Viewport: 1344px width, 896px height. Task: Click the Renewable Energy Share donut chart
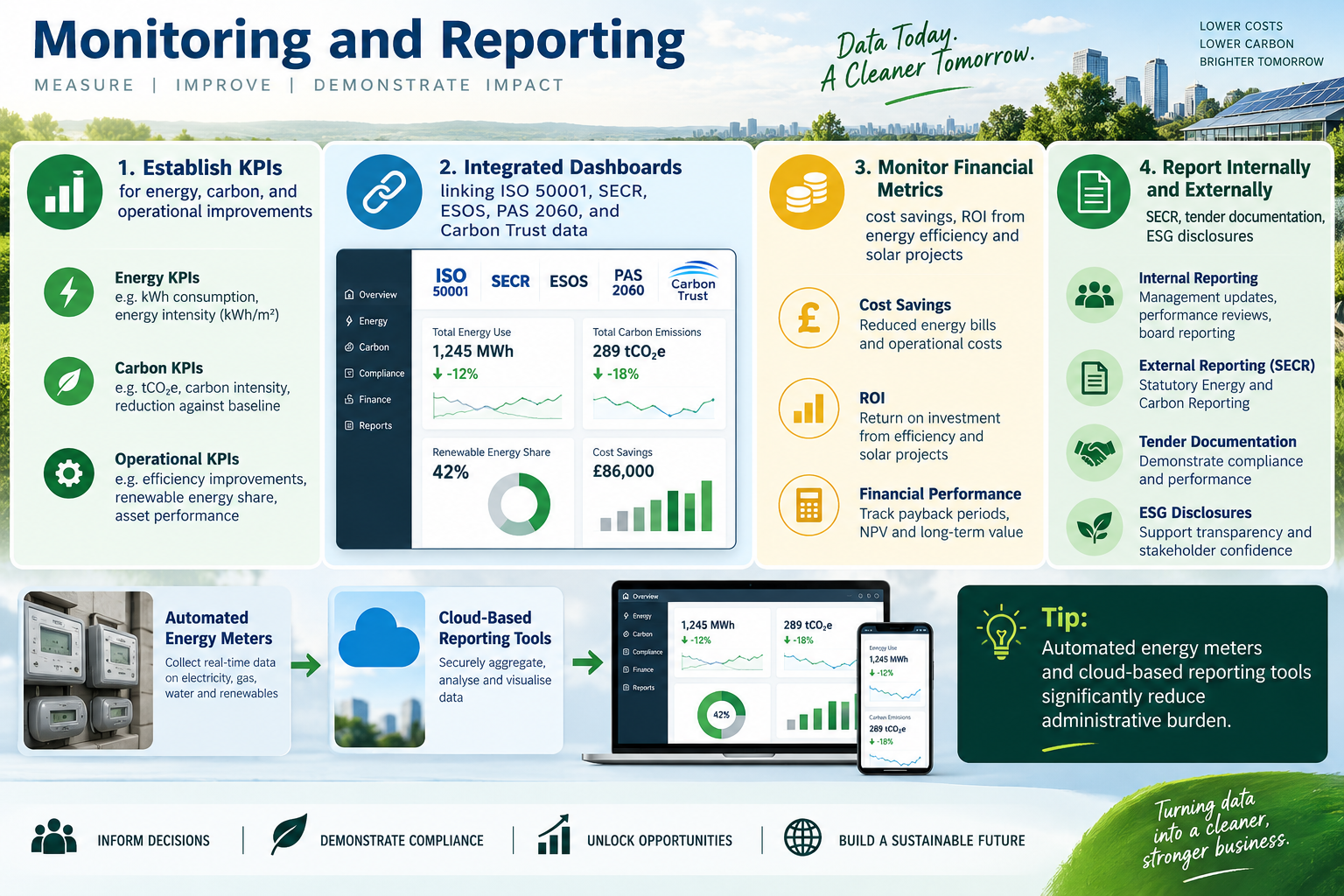pos(519,504)
